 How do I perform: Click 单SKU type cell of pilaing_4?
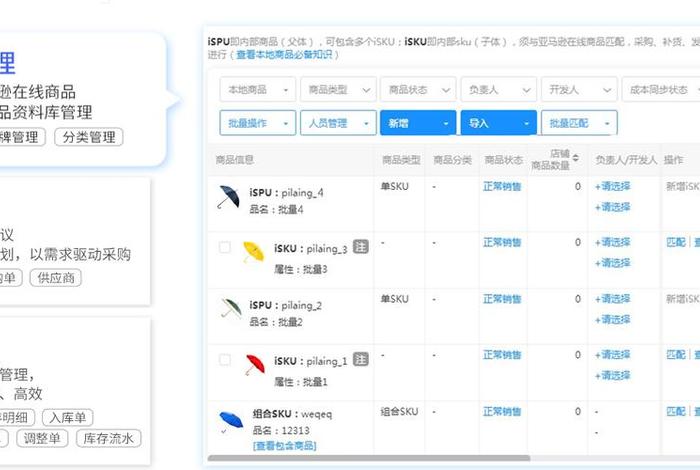click(395, 186)
